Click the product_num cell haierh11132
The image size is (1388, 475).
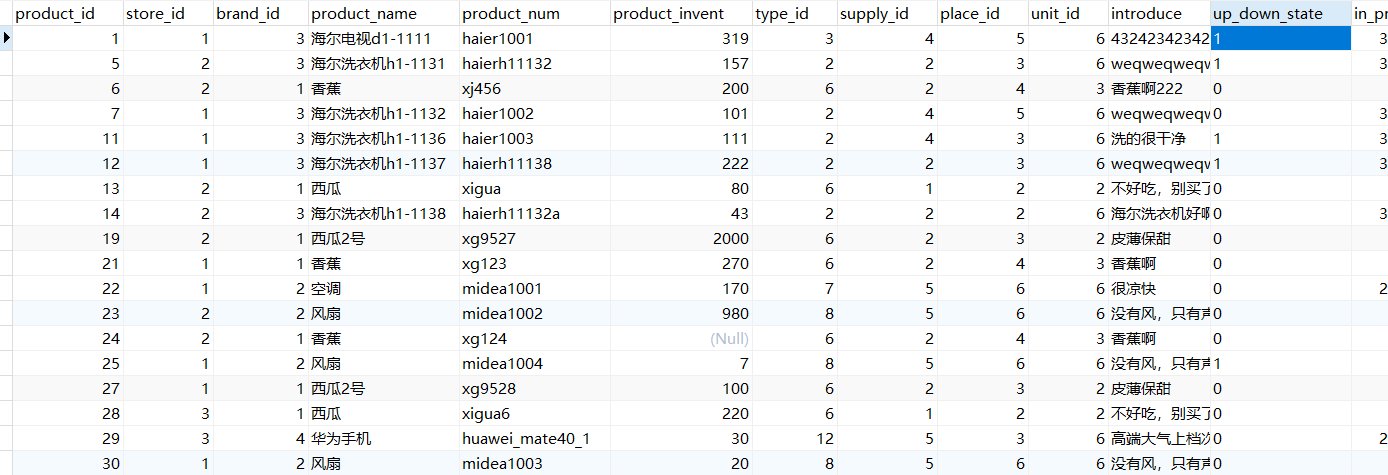(x=534, y=63)
